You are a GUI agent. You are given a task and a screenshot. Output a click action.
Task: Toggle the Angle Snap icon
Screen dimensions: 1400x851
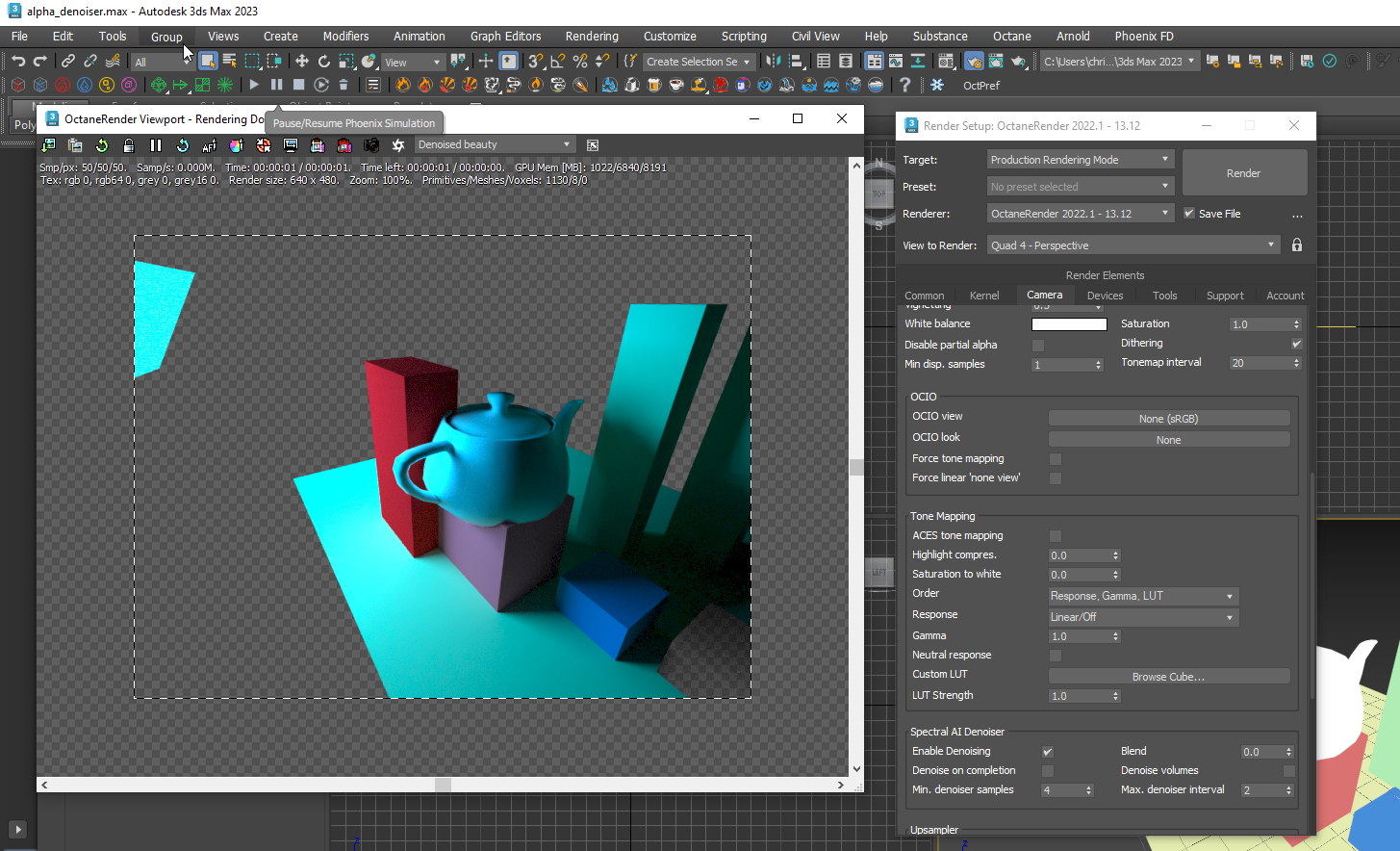(558, 61)
